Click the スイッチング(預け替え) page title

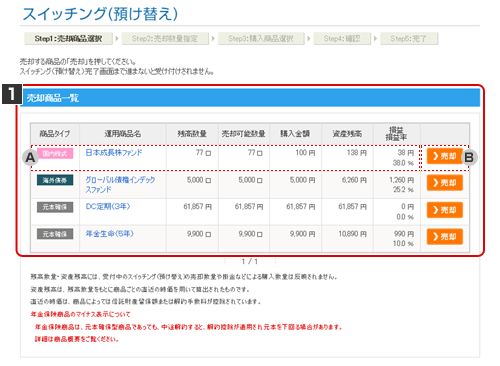pyautogui.click(x=100, y=14)
